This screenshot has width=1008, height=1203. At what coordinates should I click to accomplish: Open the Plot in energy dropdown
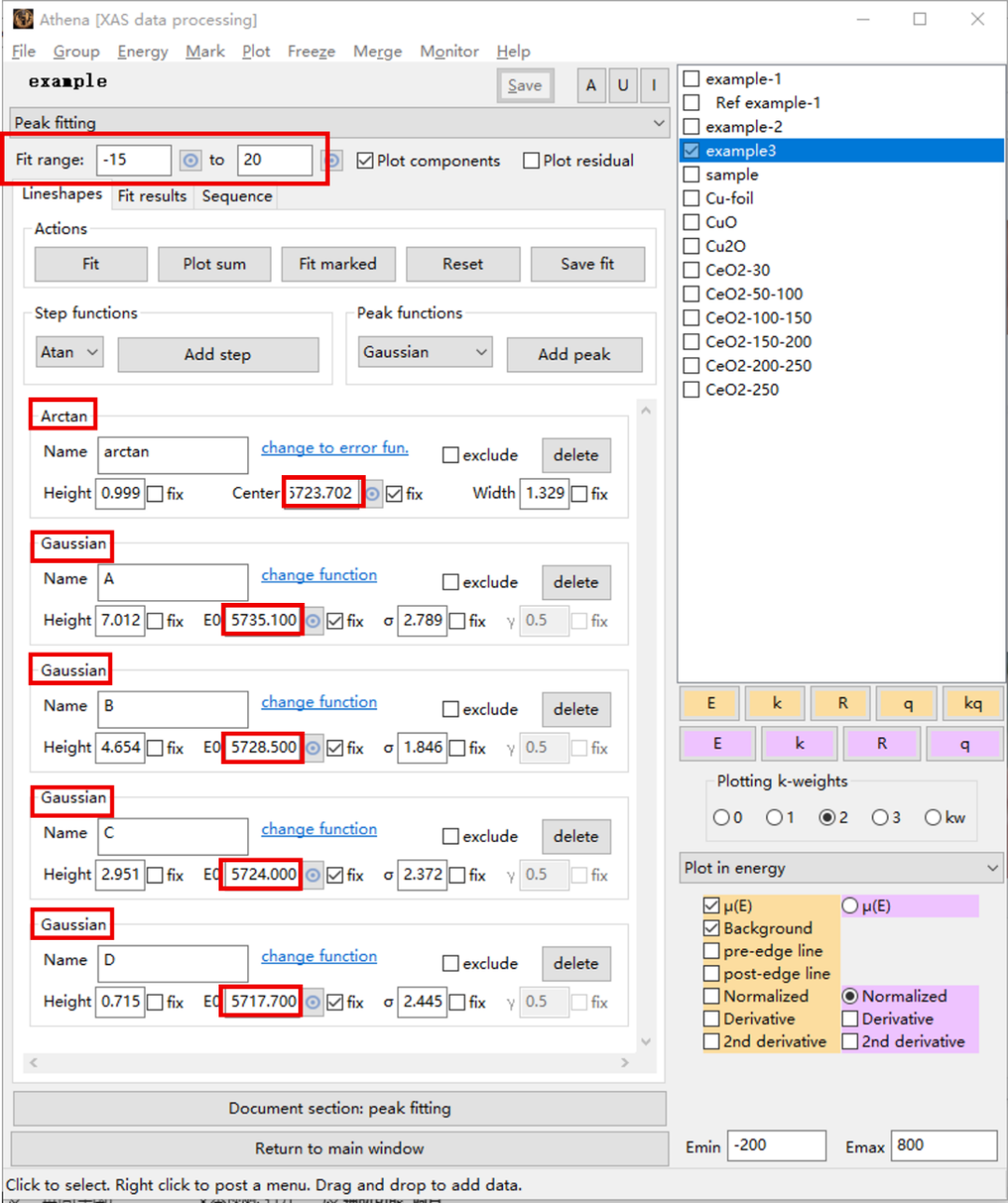click(x=843, y=868)
